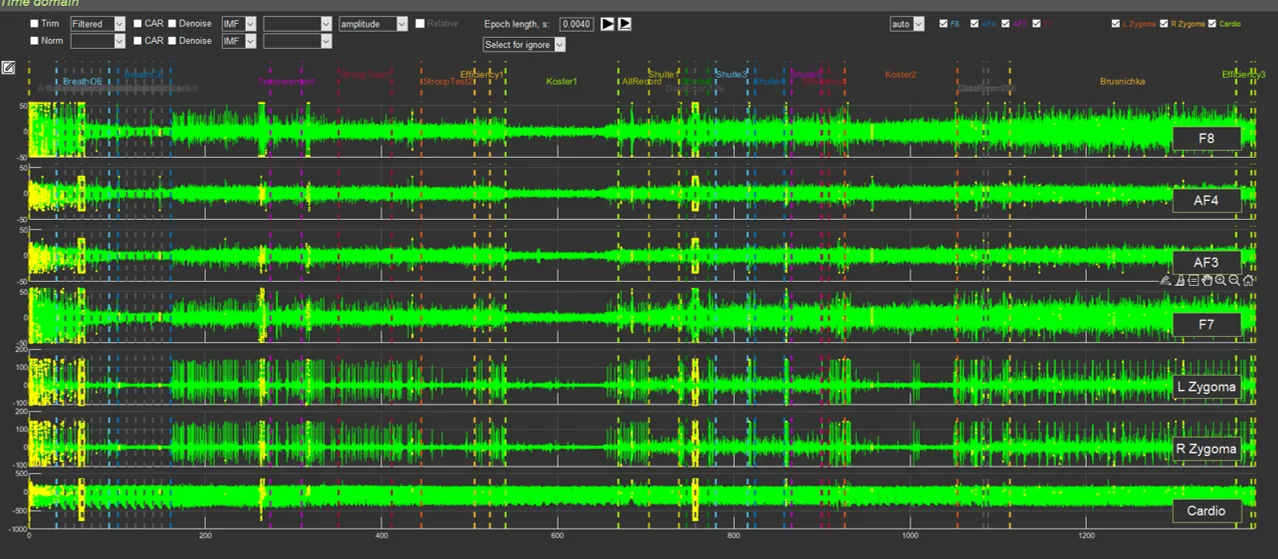Click the underlined play arrow button
Viewport: 1278px width, 559px height.
tap(624, 24)
